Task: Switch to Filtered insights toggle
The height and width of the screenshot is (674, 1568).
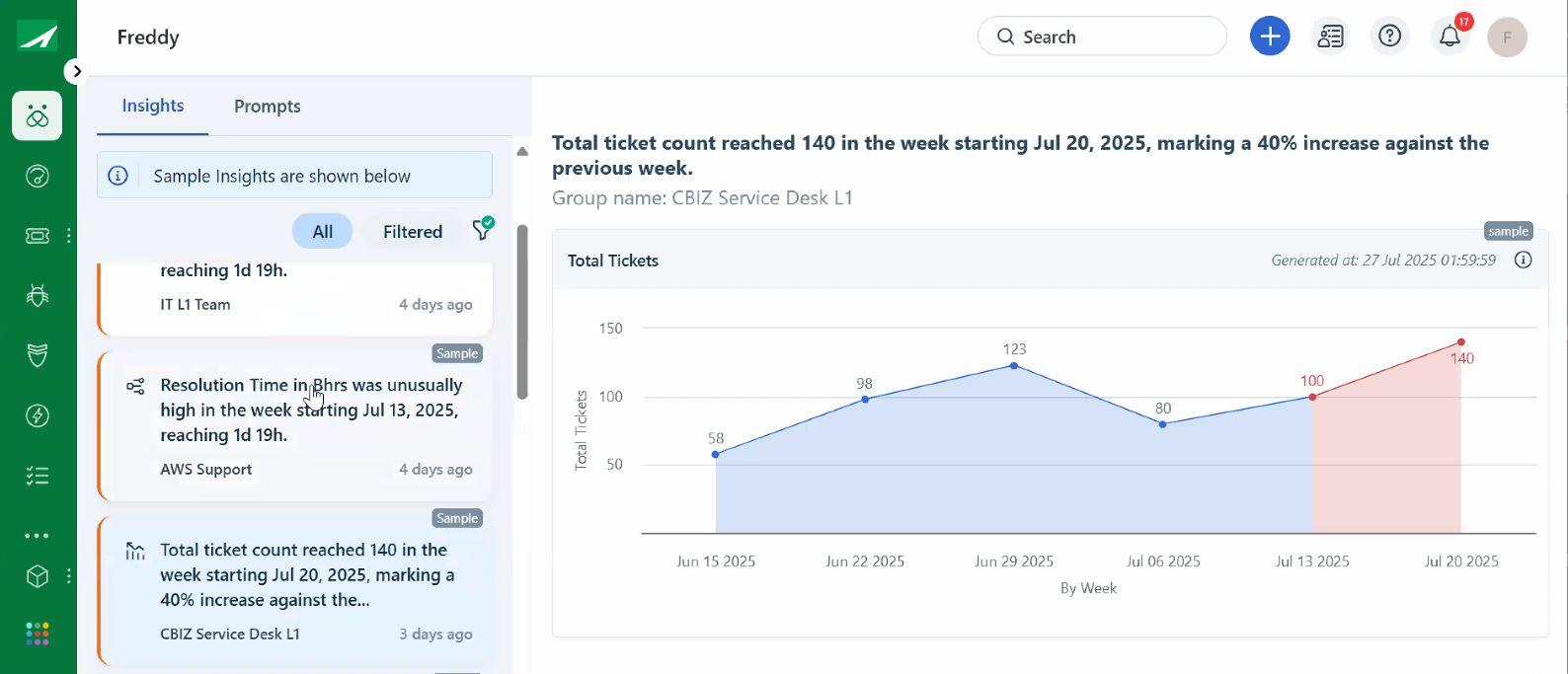Action: tap(413, 232)
